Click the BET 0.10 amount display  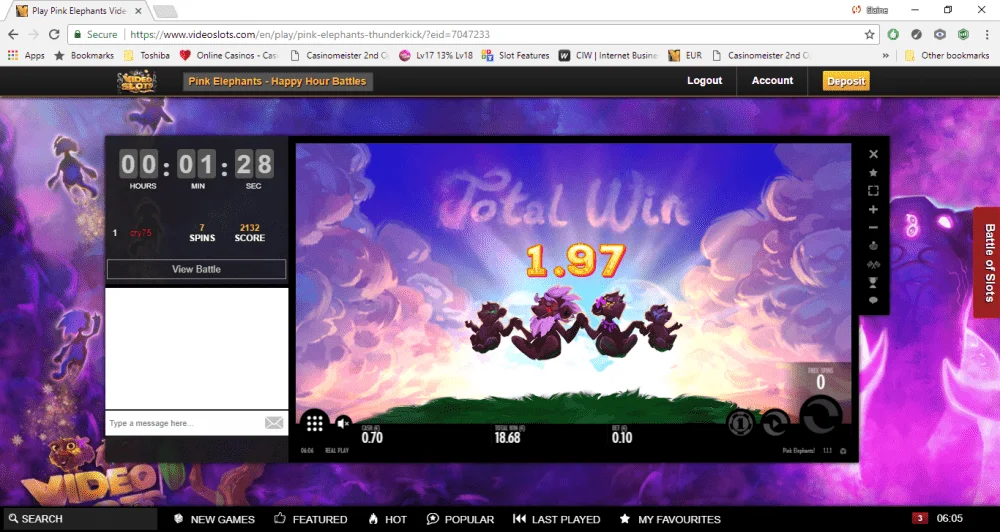tap(622, 434)
